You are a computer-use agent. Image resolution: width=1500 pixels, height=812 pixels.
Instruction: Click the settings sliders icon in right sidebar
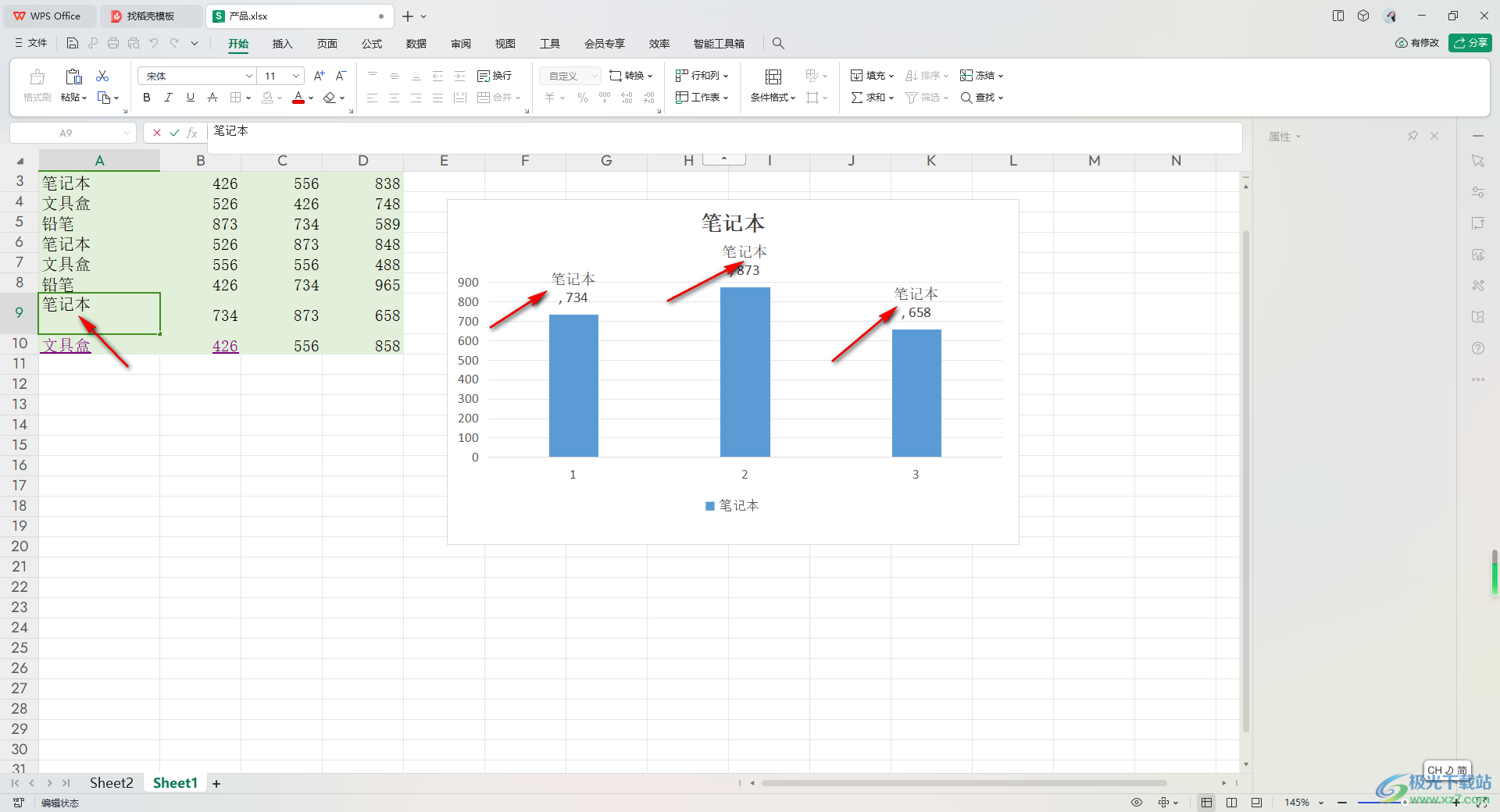[1478, 192]
